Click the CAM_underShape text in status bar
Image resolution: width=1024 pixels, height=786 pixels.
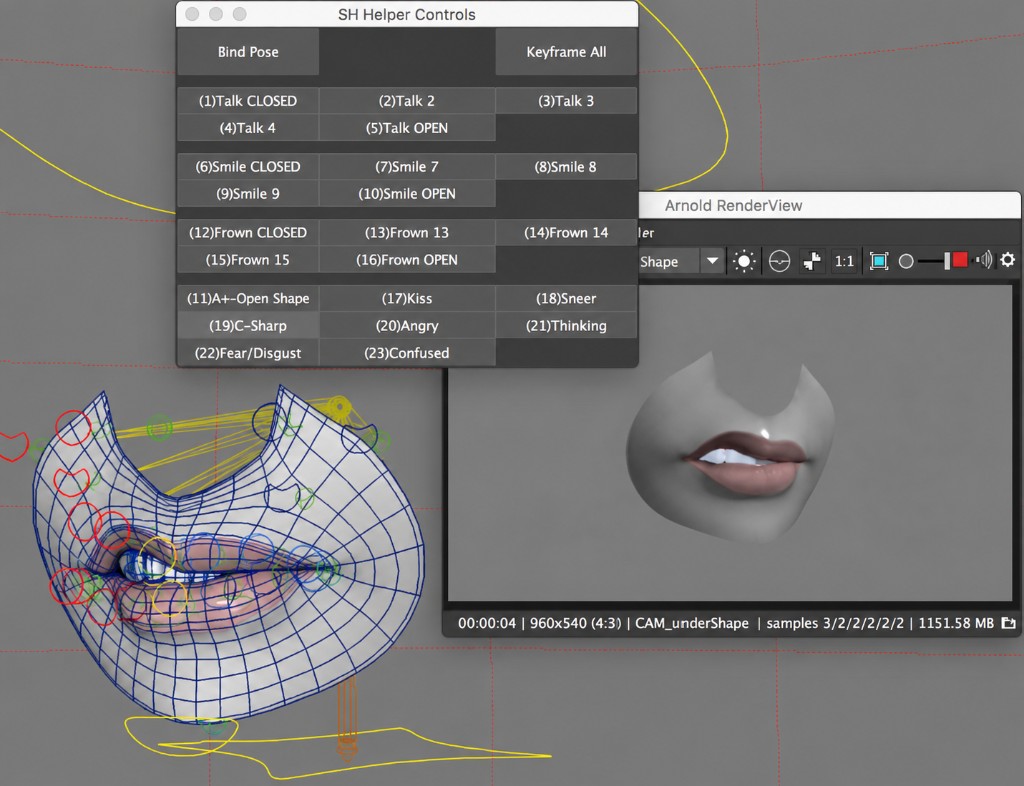692,623
